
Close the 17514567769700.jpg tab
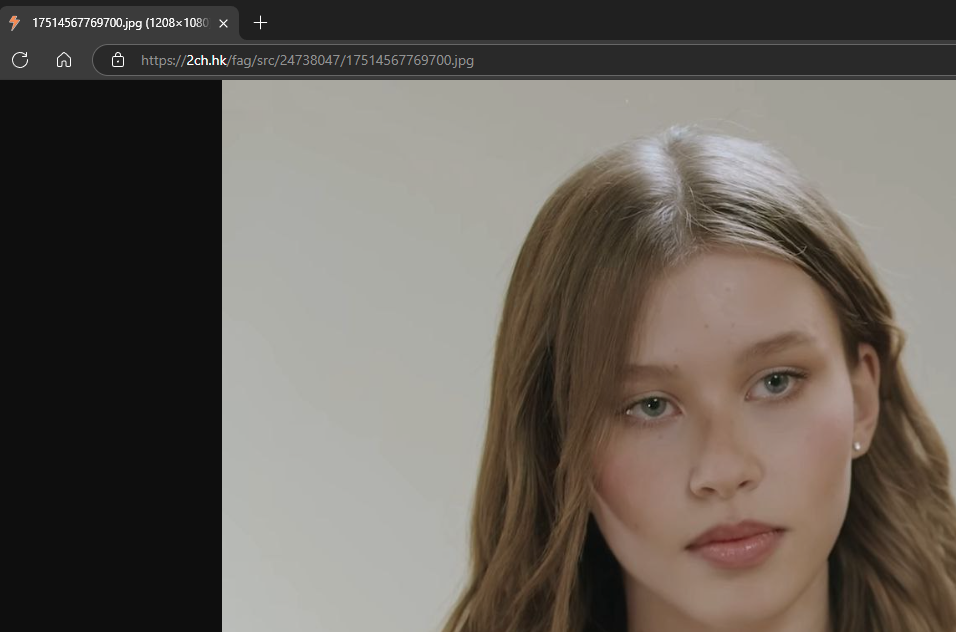pyautogui.click(x=223, y=22)
